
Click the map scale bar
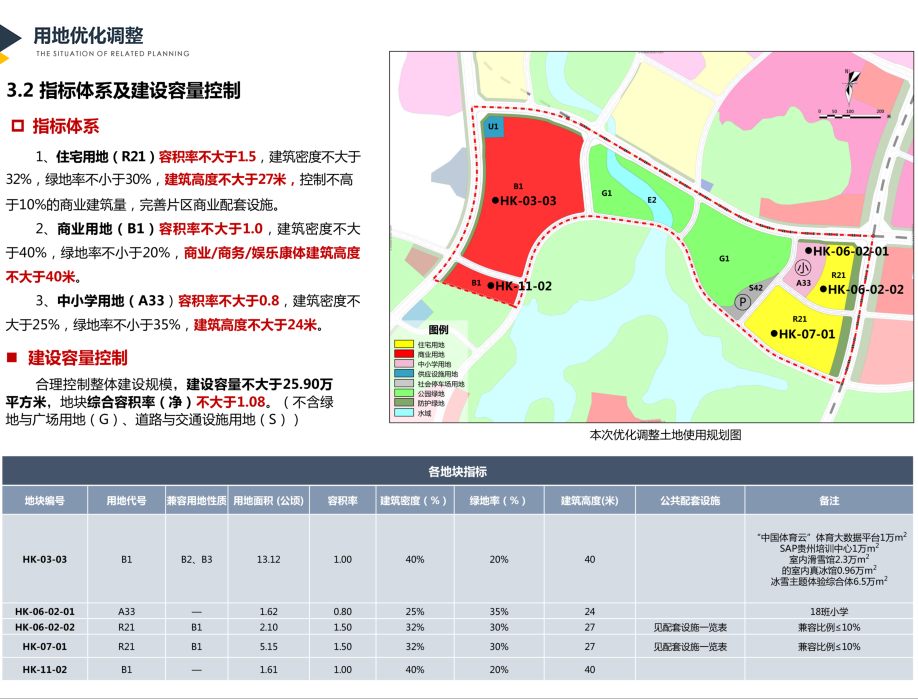852,115
